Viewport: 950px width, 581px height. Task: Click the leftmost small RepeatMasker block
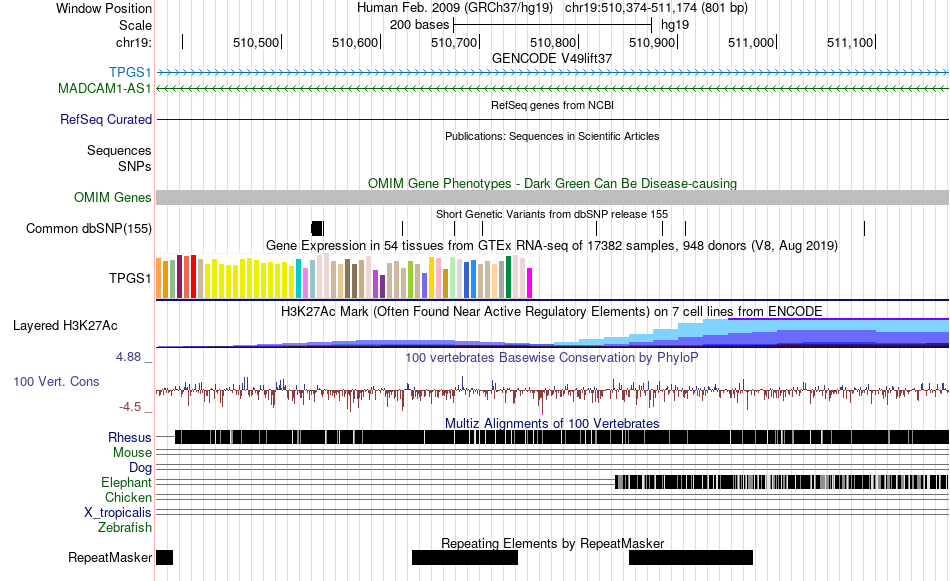tap(164, 557)
